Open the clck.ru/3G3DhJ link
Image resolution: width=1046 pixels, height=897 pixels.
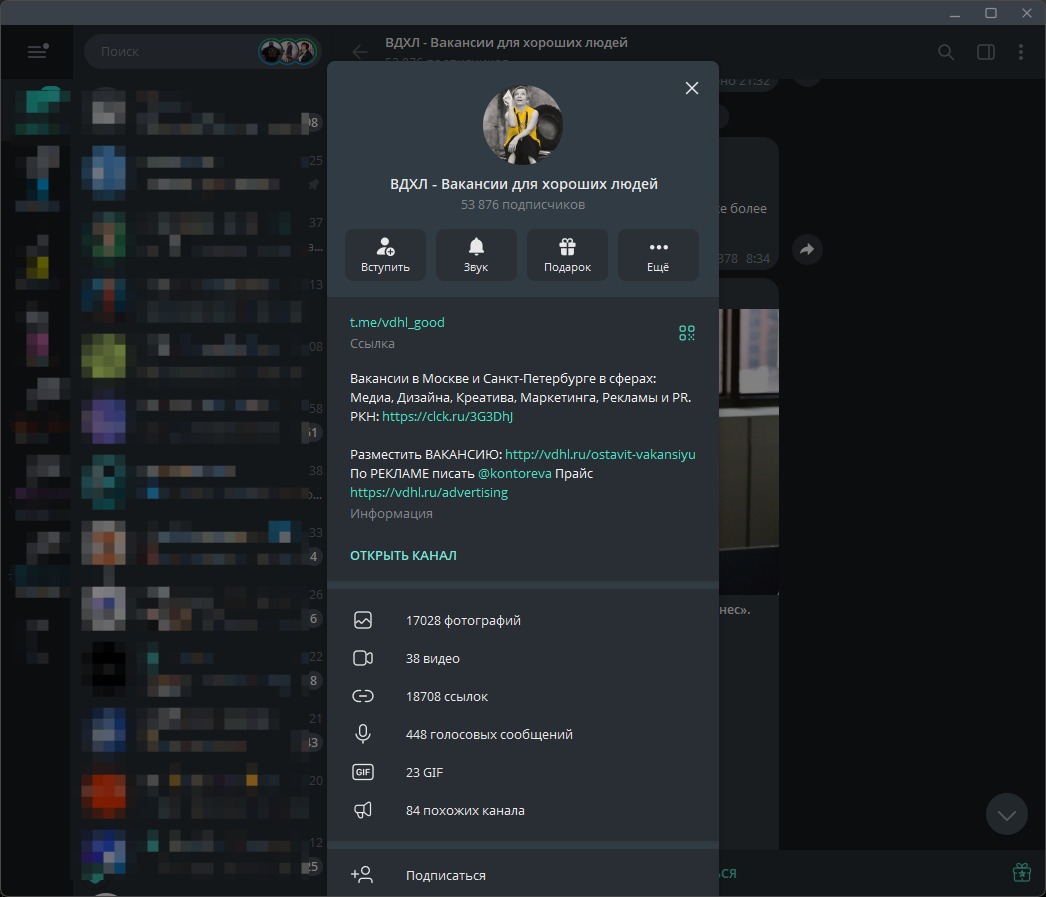447,416
